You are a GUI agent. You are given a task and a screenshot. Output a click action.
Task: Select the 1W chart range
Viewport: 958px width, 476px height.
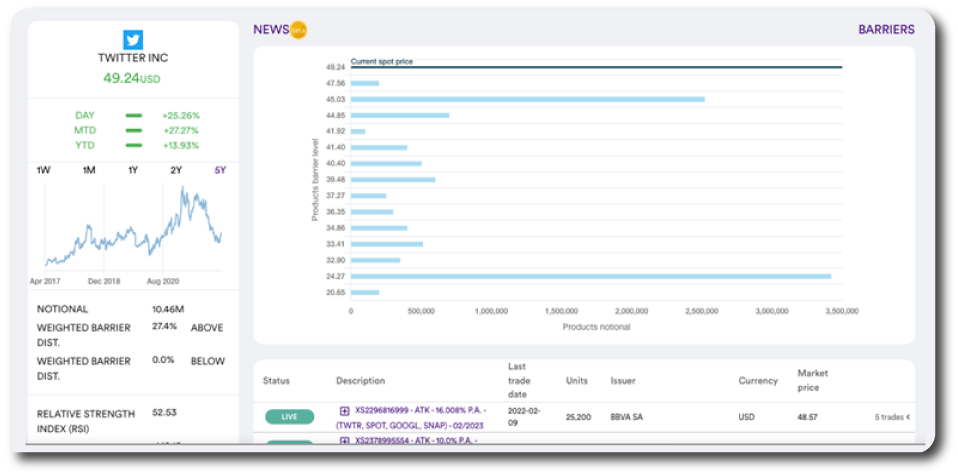43,170
